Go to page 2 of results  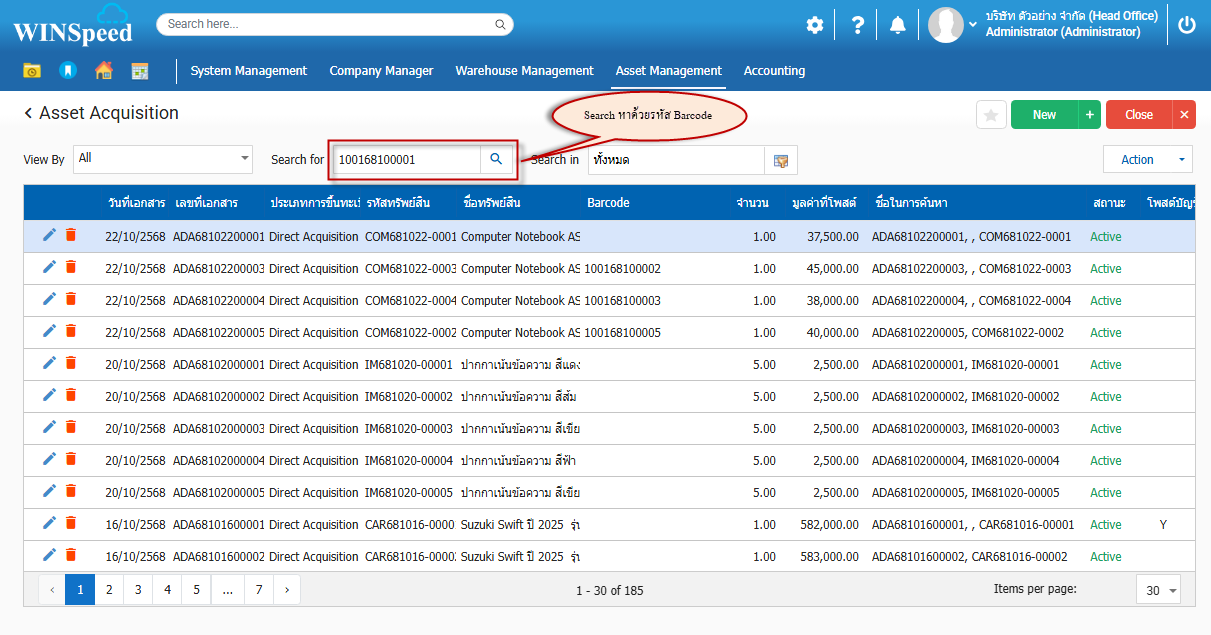[109, 590]
